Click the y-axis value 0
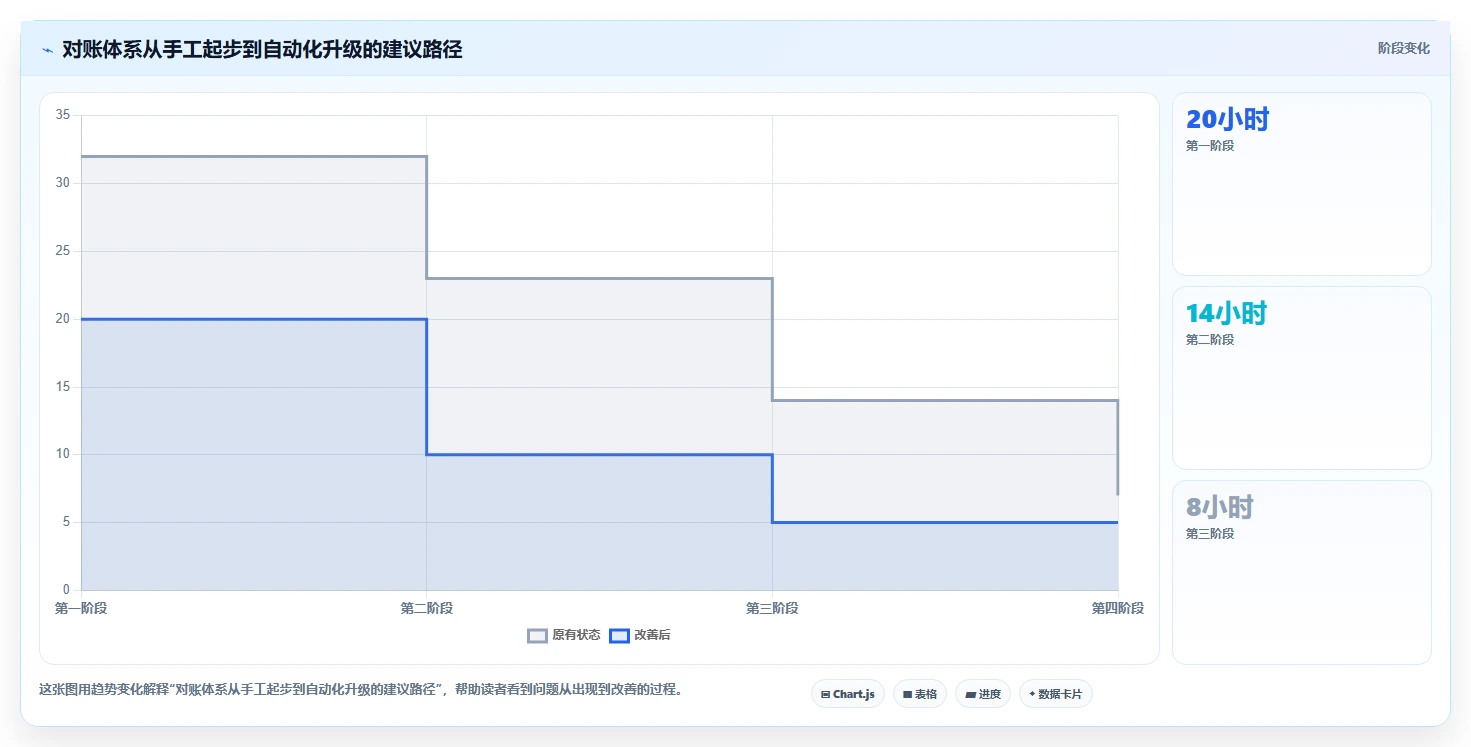Screen dimensions: 1471x747 pos(65,590)
